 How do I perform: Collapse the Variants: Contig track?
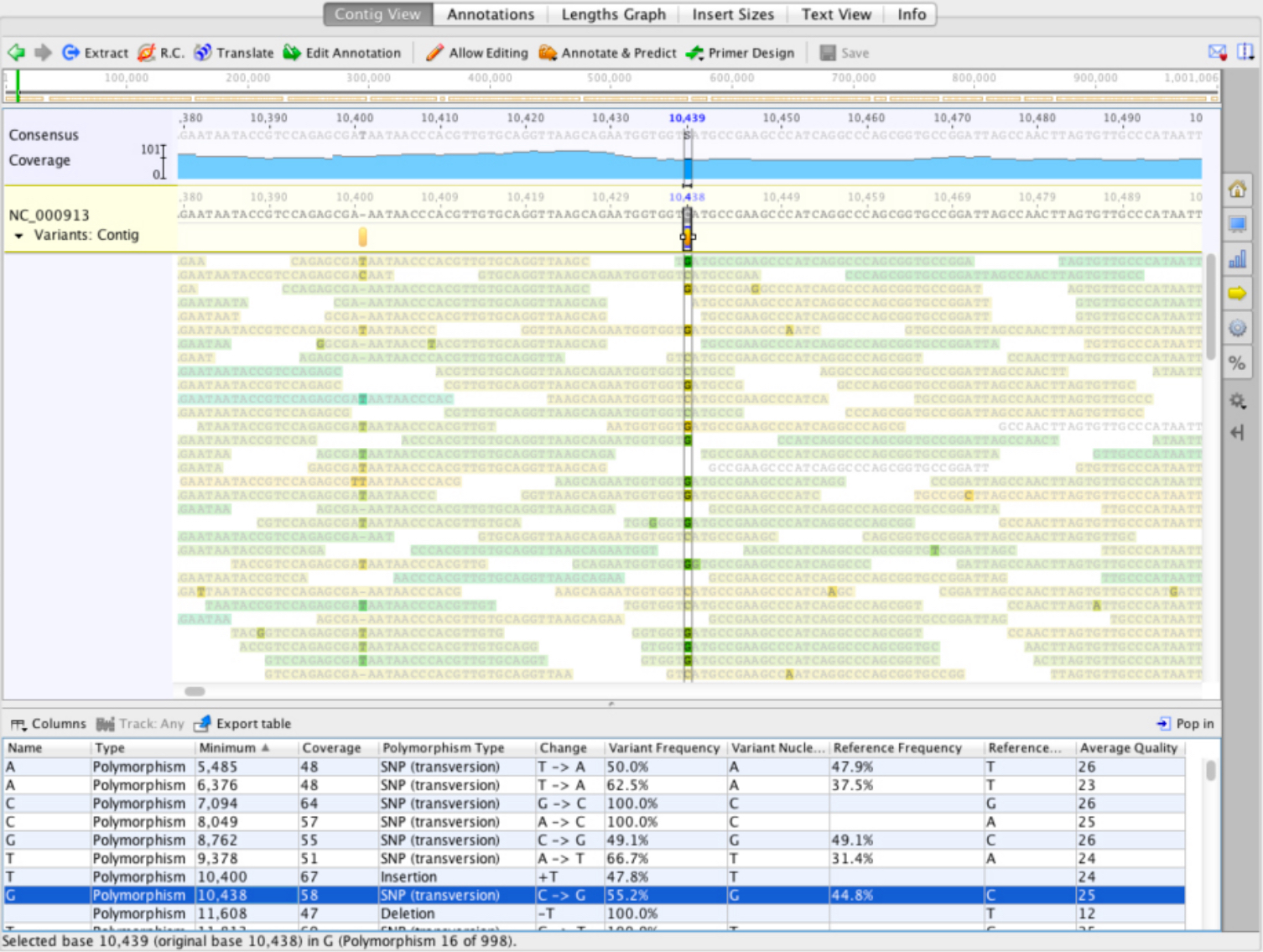(18, 236)
